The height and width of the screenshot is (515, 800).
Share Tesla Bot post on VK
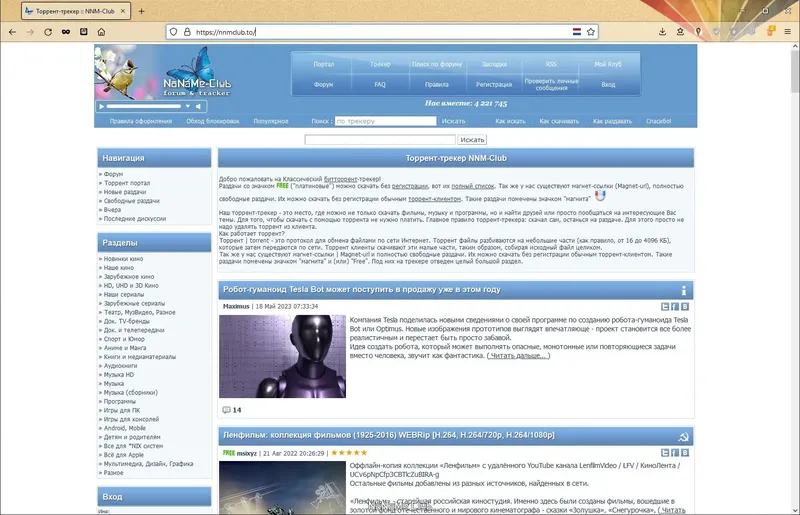click(685, 307)
